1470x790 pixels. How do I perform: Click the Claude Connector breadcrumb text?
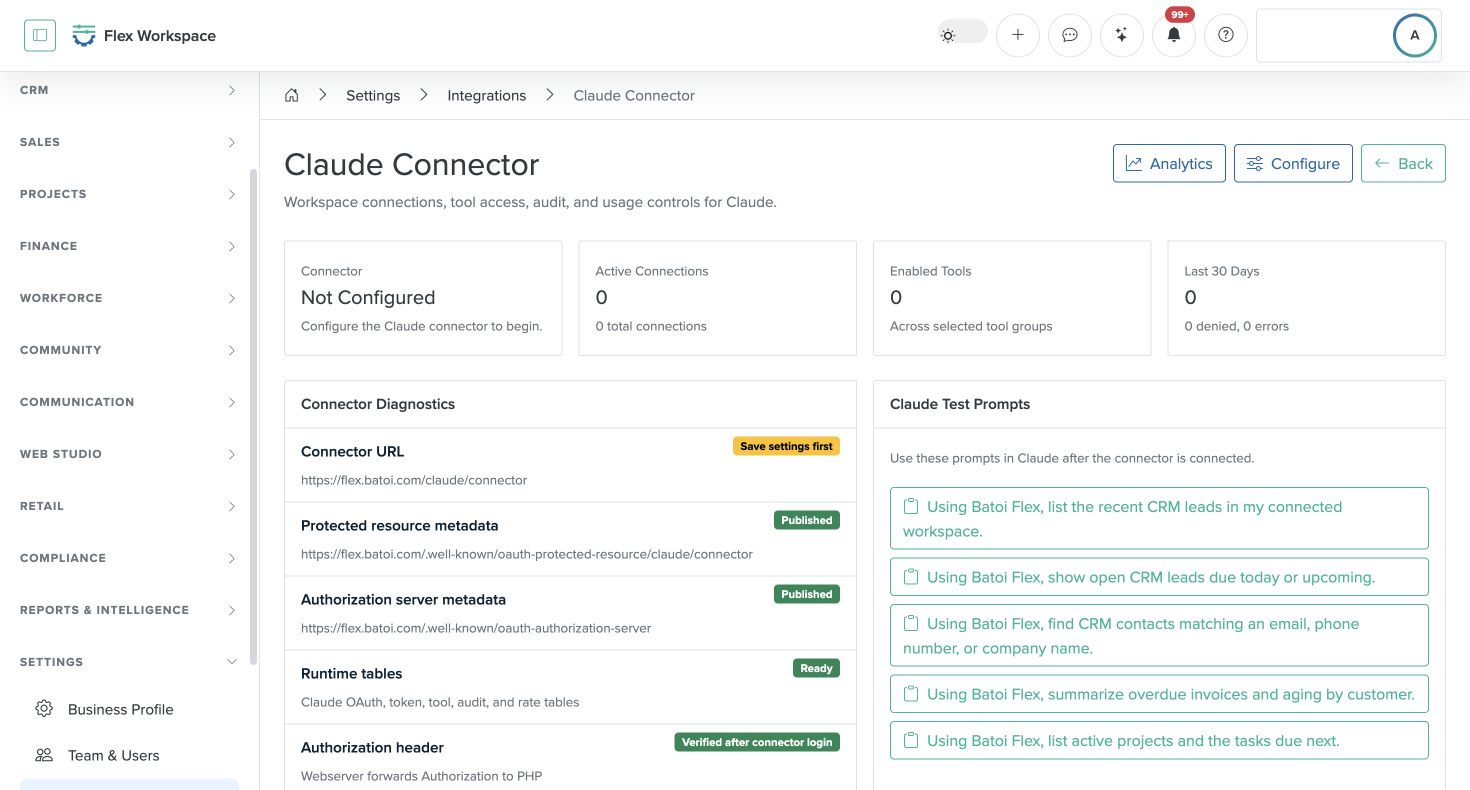click(634, 95)
